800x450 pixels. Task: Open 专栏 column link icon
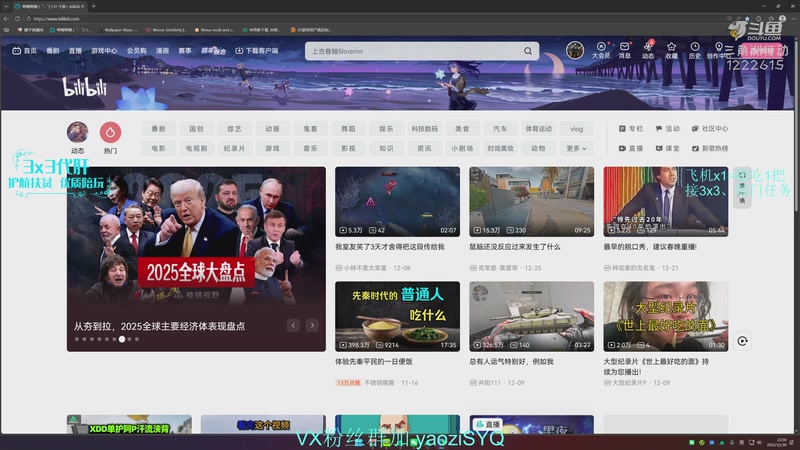(x=631, y=129)
